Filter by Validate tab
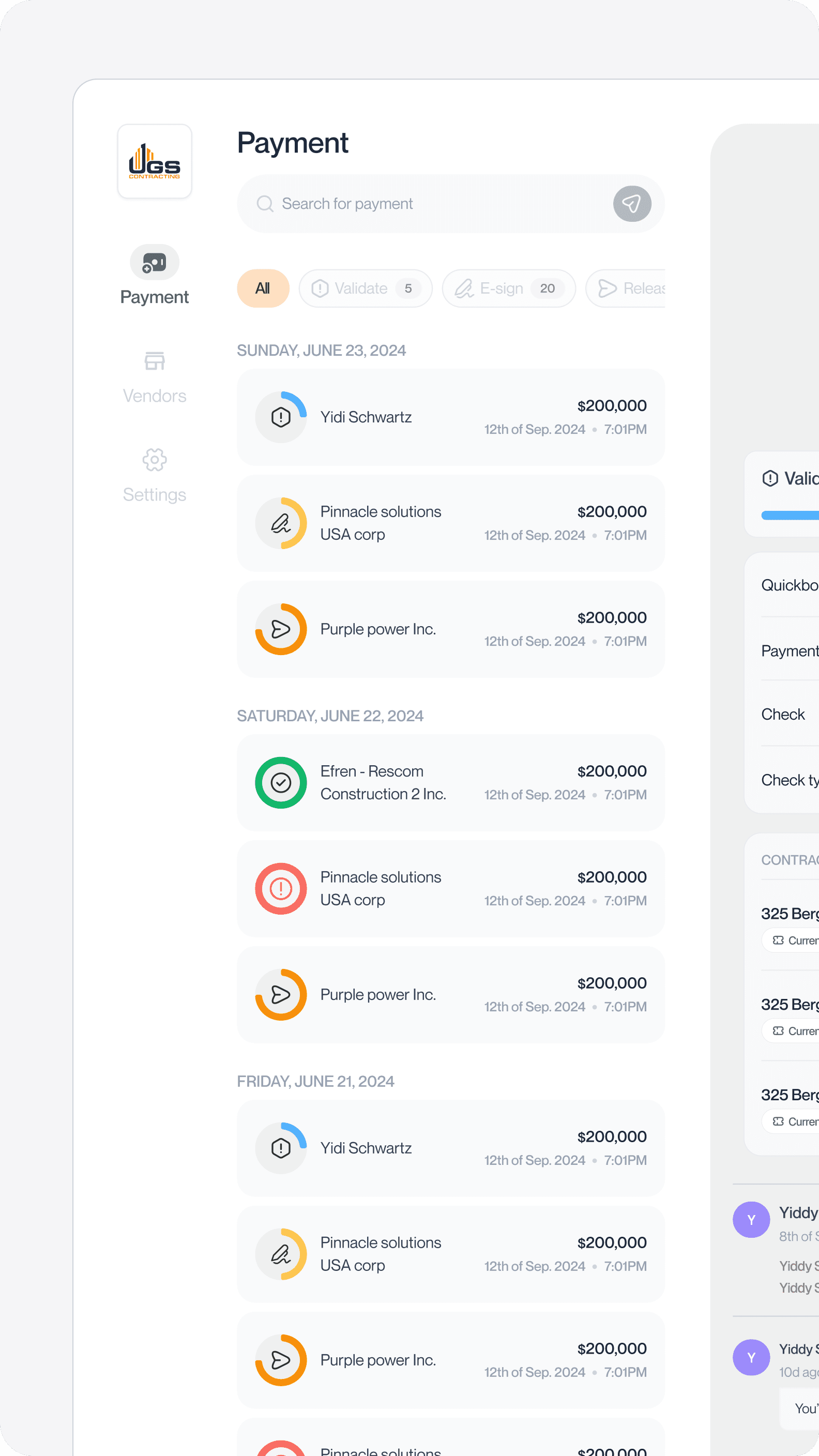 (x=366, y=289)
